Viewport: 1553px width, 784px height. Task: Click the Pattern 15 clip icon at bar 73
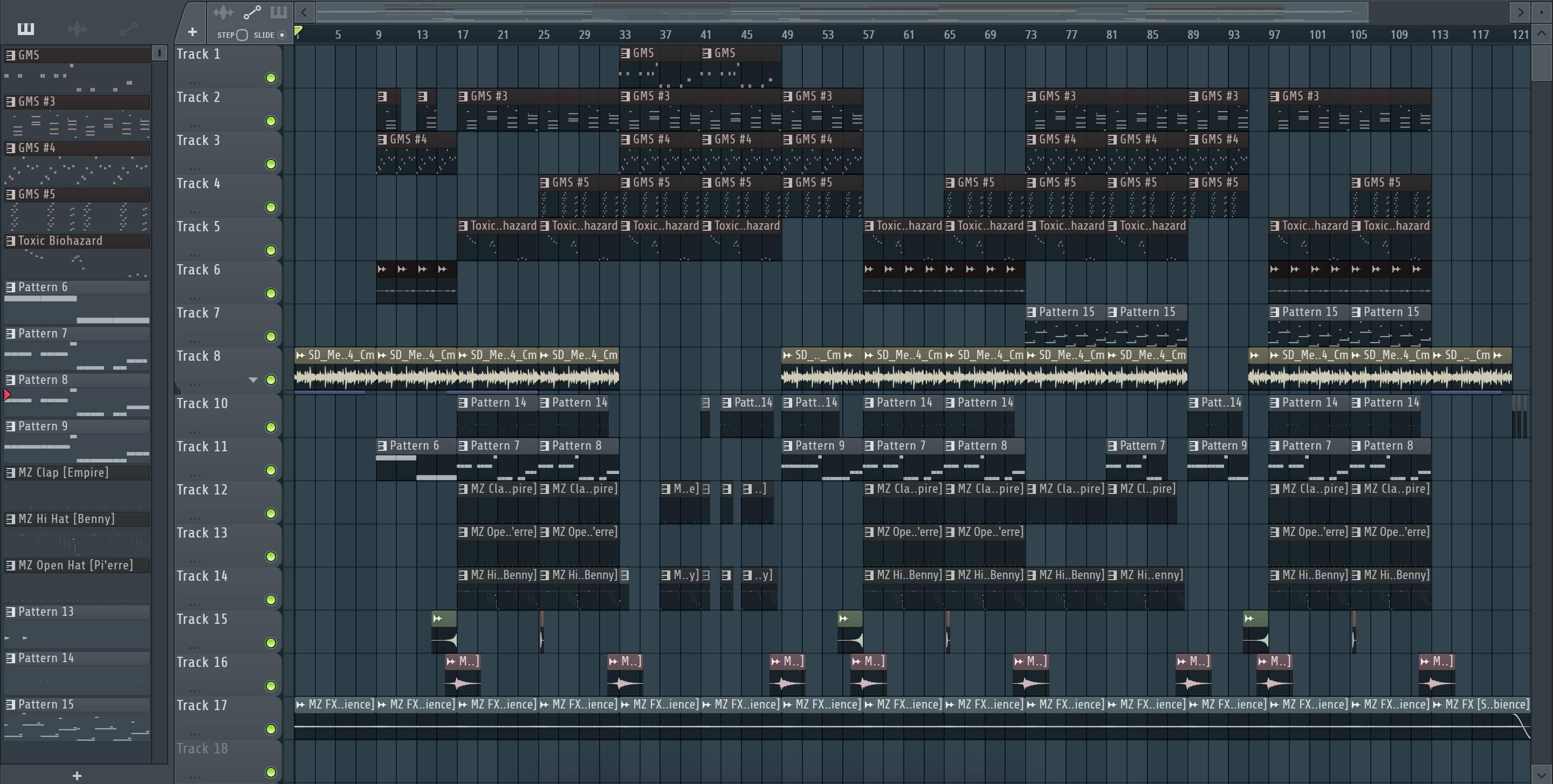point(1031,312)
